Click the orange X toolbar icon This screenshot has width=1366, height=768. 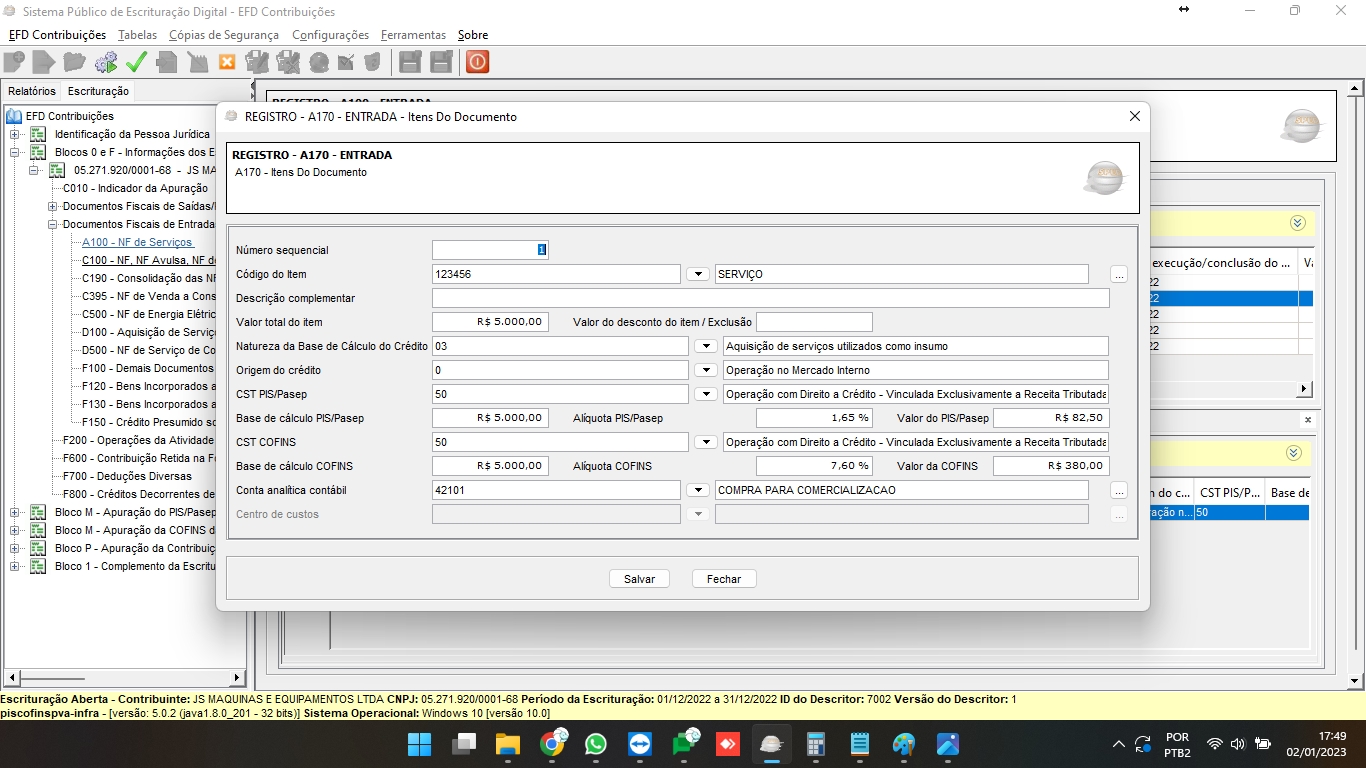pyautogui.click(x=227, y=62)
